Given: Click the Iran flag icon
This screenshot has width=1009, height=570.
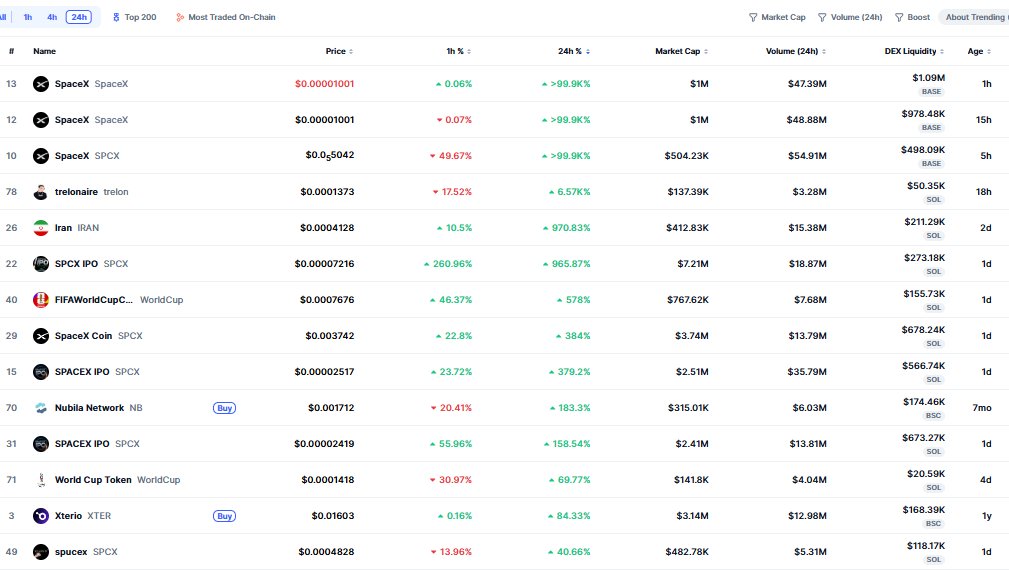Looking at the screenshot, I should 41,228.
